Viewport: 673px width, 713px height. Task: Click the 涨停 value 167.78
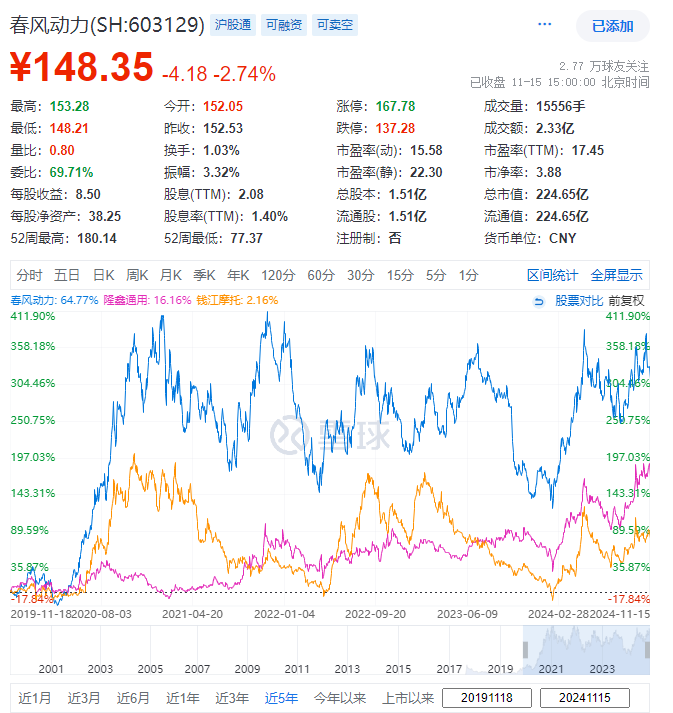coord(395,106)
